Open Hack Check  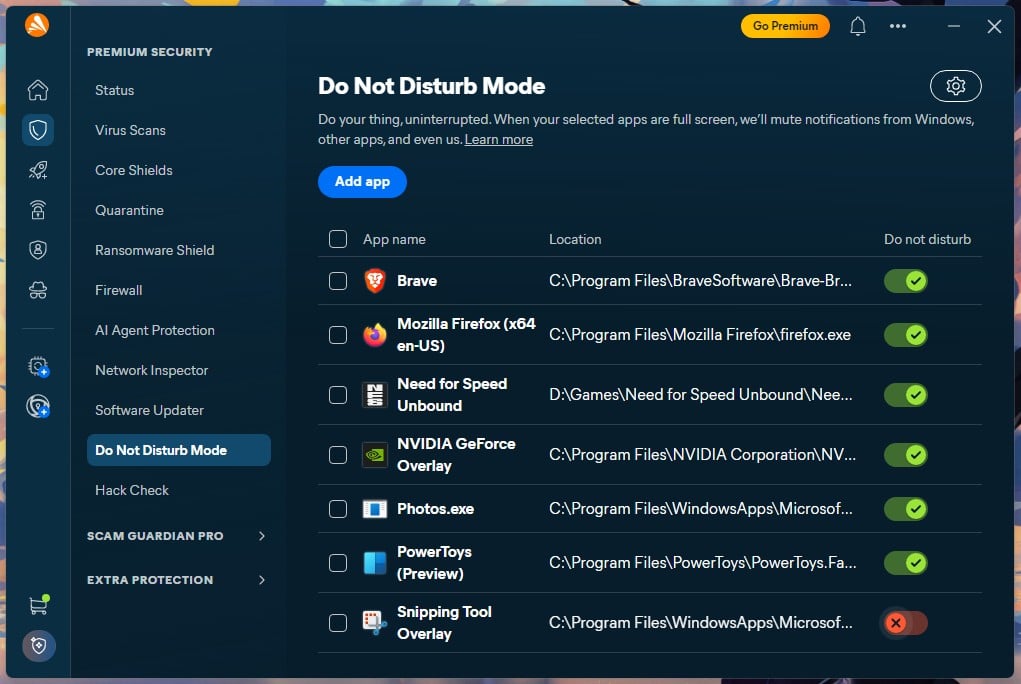tap(132, 491)
